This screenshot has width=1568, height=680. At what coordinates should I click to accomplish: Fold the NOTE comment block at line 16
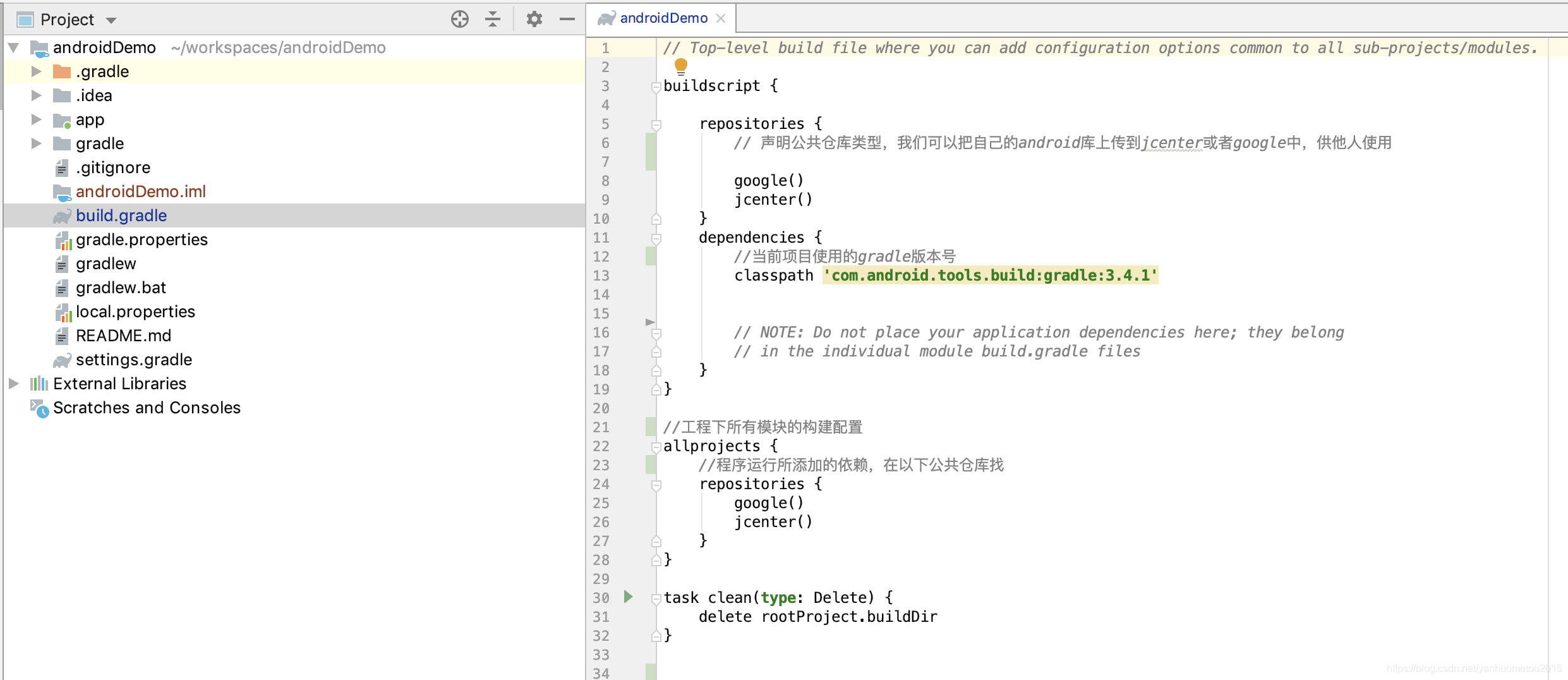656,333
